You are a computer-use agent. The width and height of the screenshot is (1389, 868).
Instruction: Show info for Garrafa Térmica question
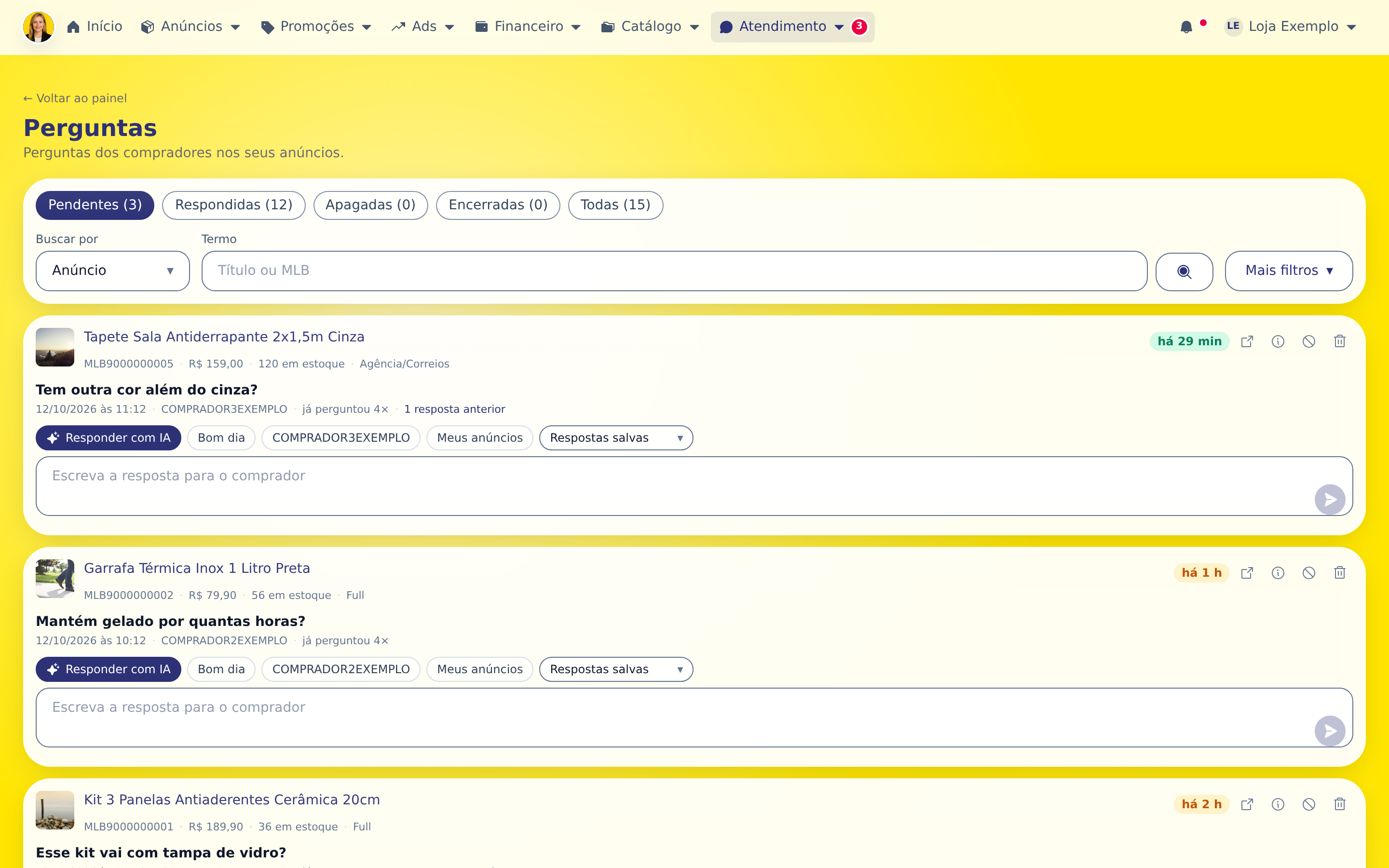pos(1278,573)
